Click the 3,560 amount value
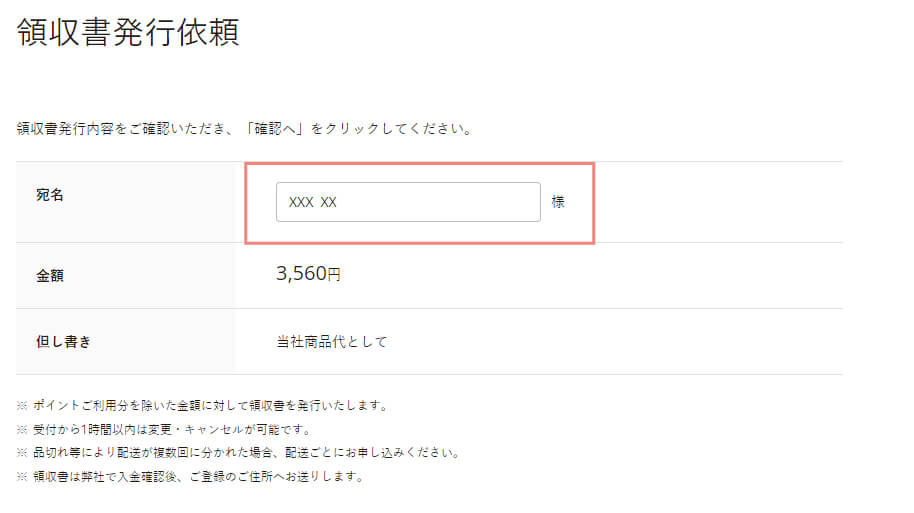Image resolution: width=914 pixels, height=513 pixels. (301, 274)
